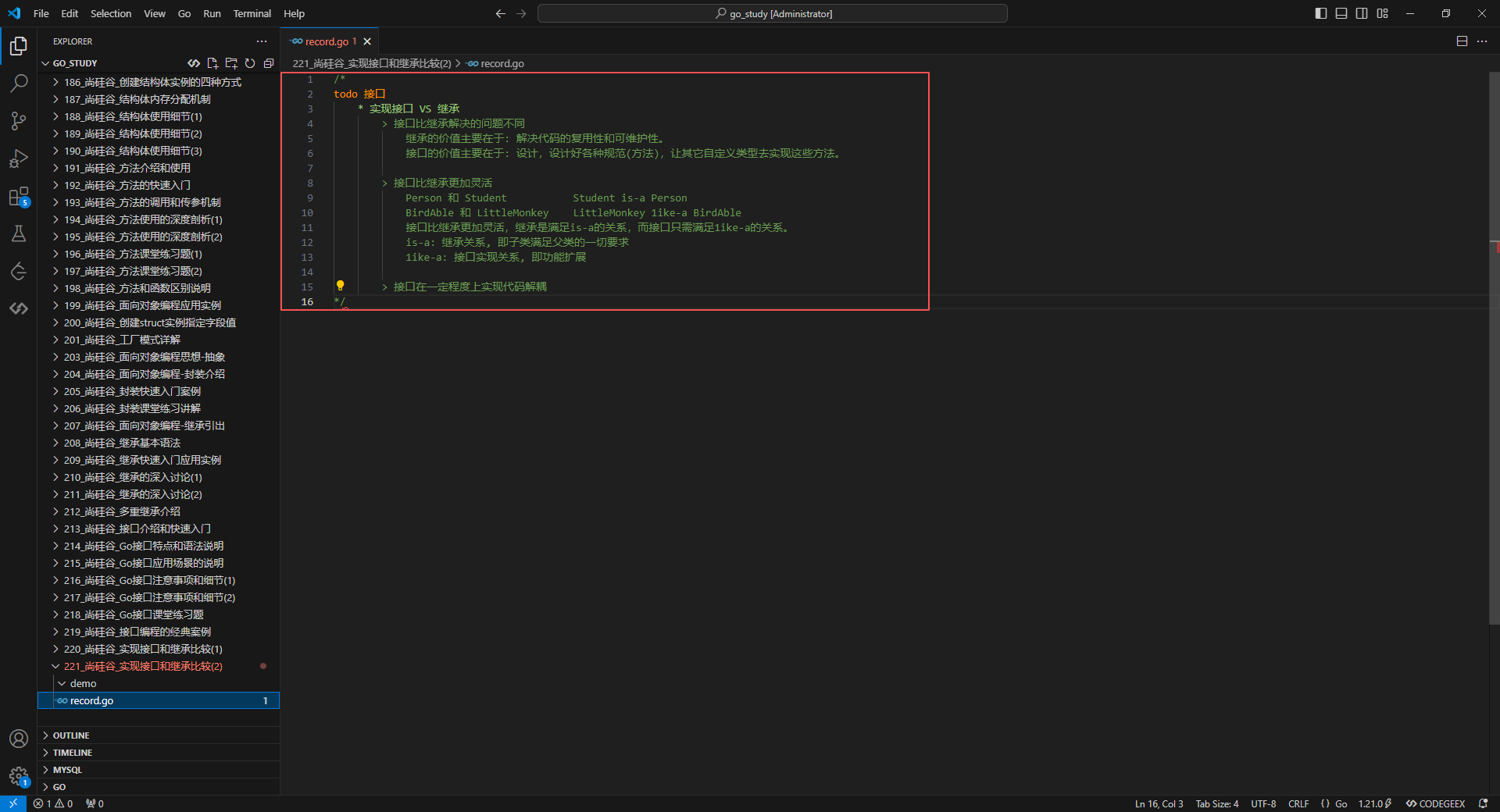The image size is (1500, 812).
Task: Go forward using the title bar arrow
Action: (x=521, y=13)
